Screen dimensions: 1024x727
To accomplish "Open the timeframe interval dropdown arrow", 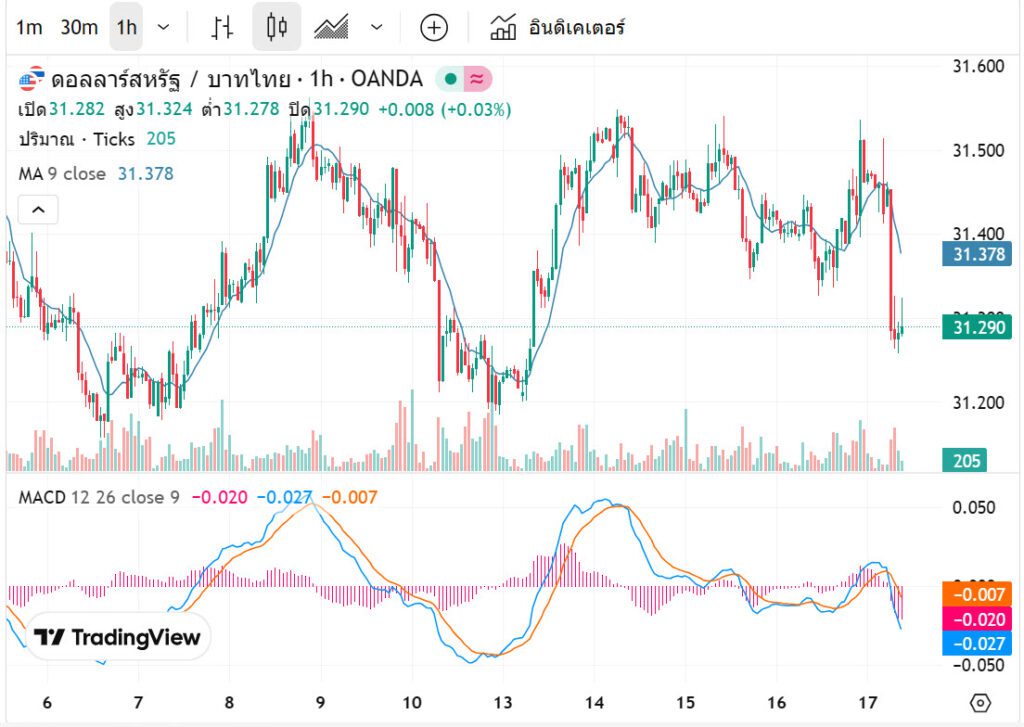I will coord(164,27).
